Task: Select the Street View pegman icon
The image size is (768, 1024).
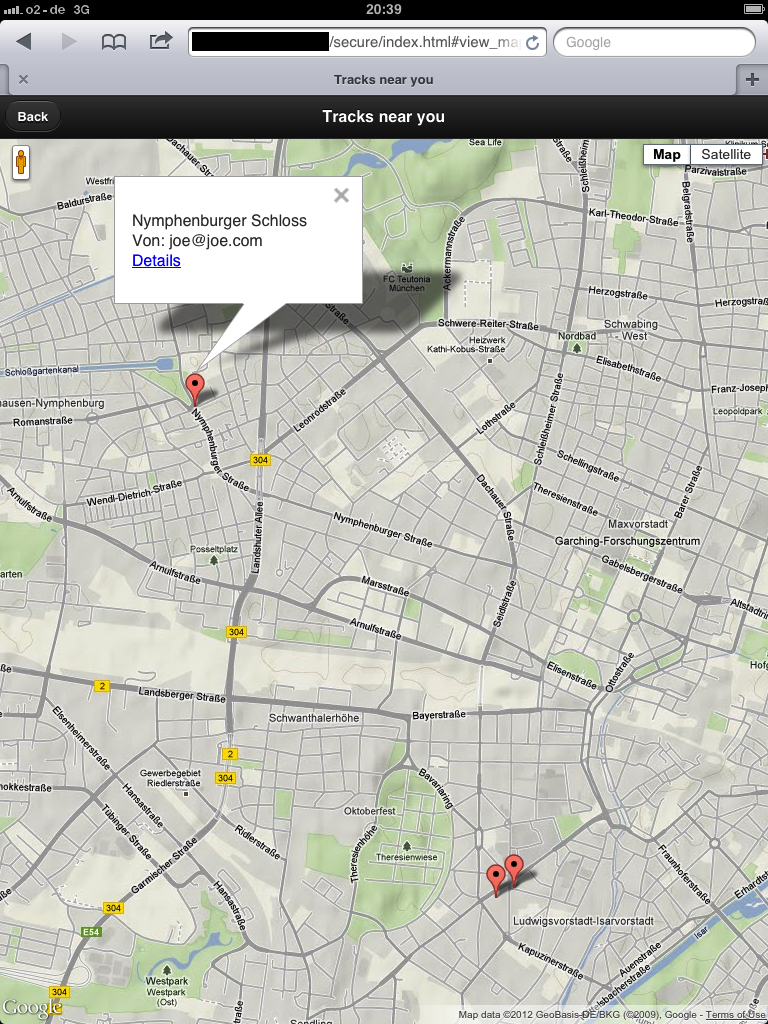Action: 21,161
